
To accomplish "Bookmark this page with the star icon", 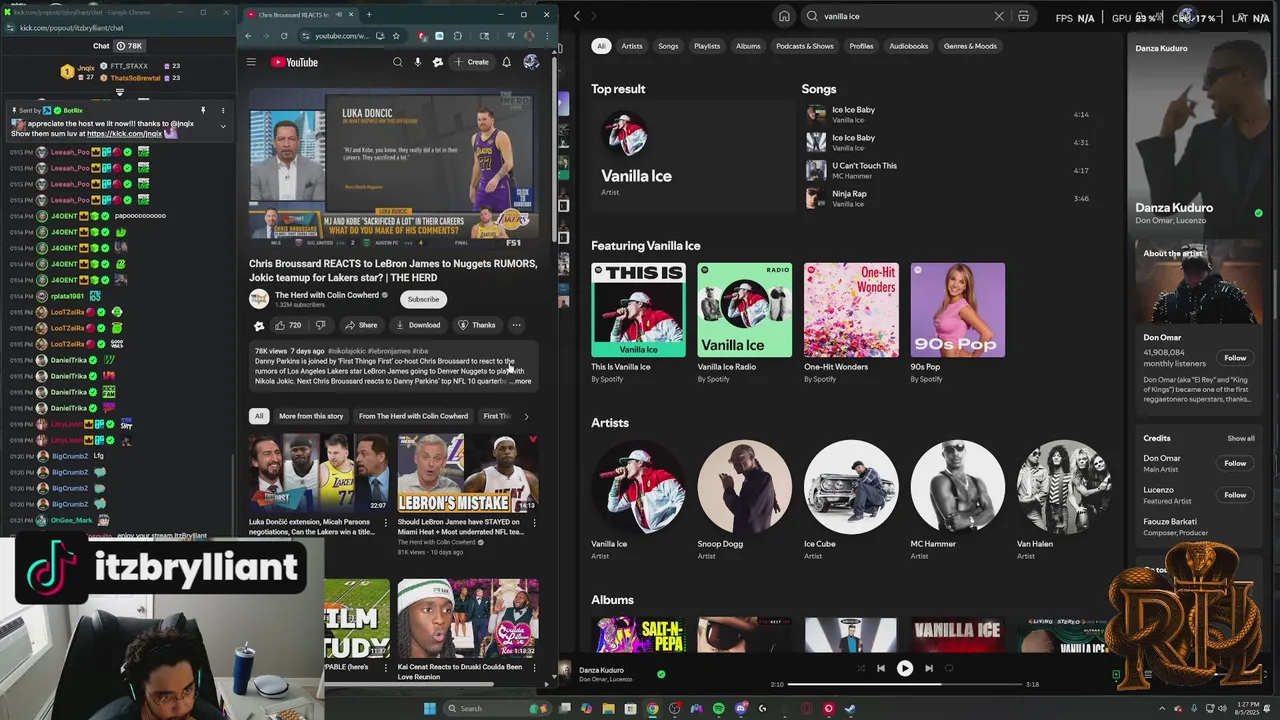I will (x=396, y=36).
